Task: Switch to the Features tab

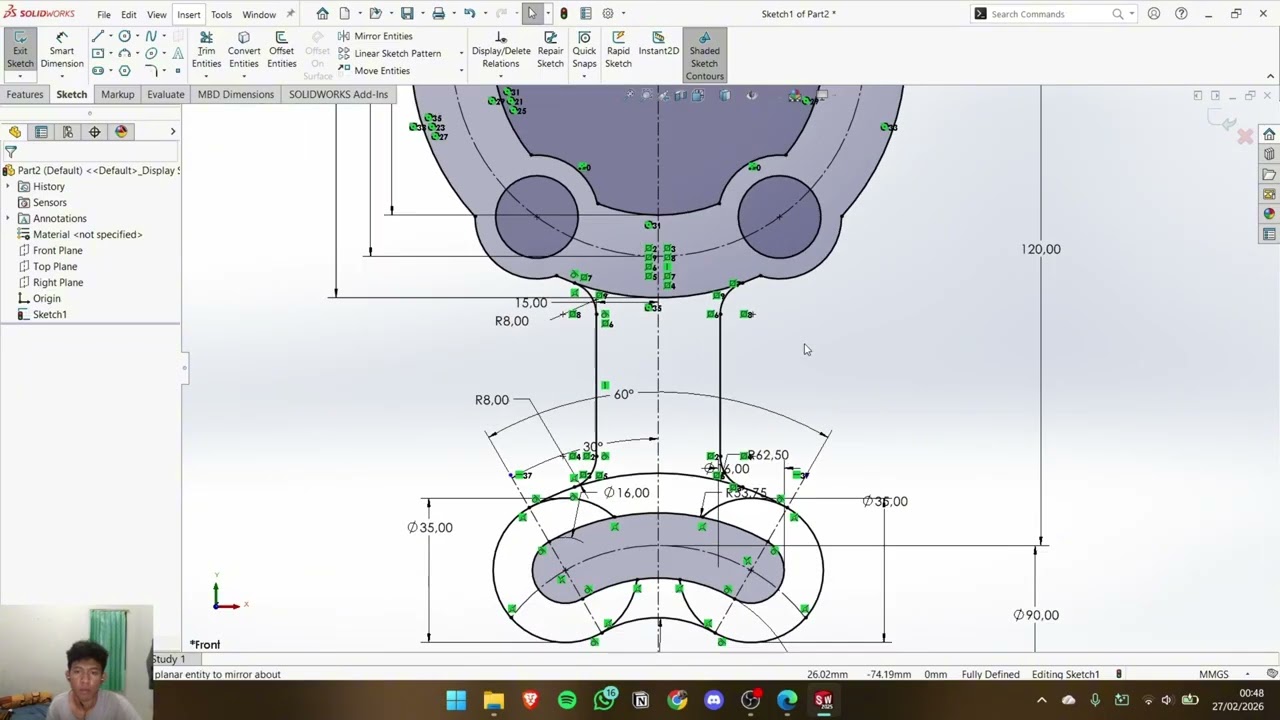Action: click(x=25, y=94)
